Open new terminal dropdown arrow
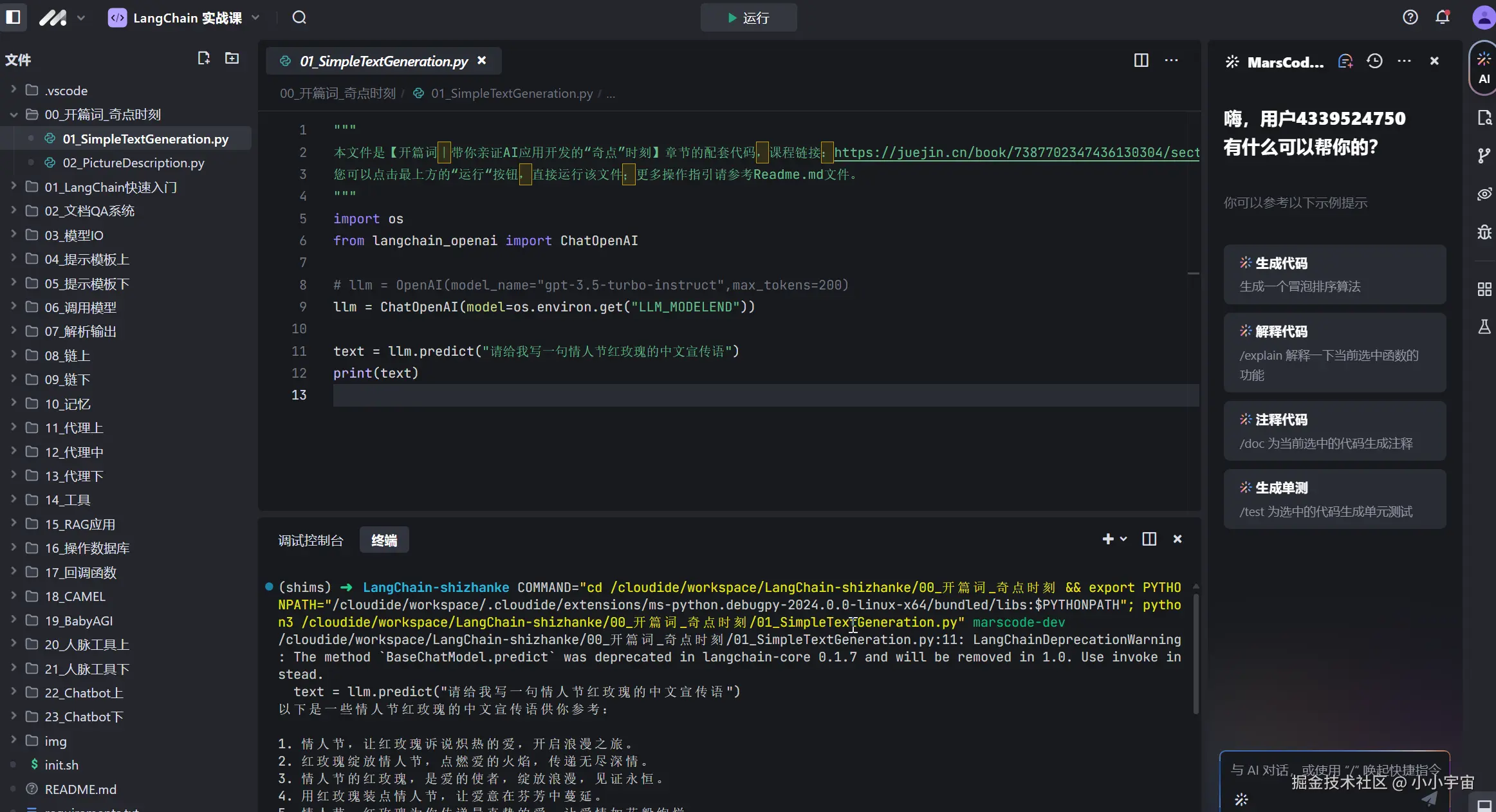The image size is (1496, 812). pyautogui.click(x=1123, y=539)
